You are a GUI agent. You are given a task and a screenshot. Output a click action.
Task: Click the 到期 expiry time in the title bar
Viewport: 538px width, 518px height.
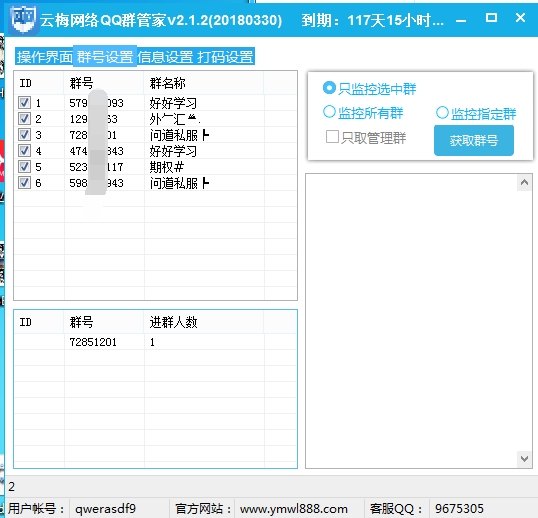(373, 20)
